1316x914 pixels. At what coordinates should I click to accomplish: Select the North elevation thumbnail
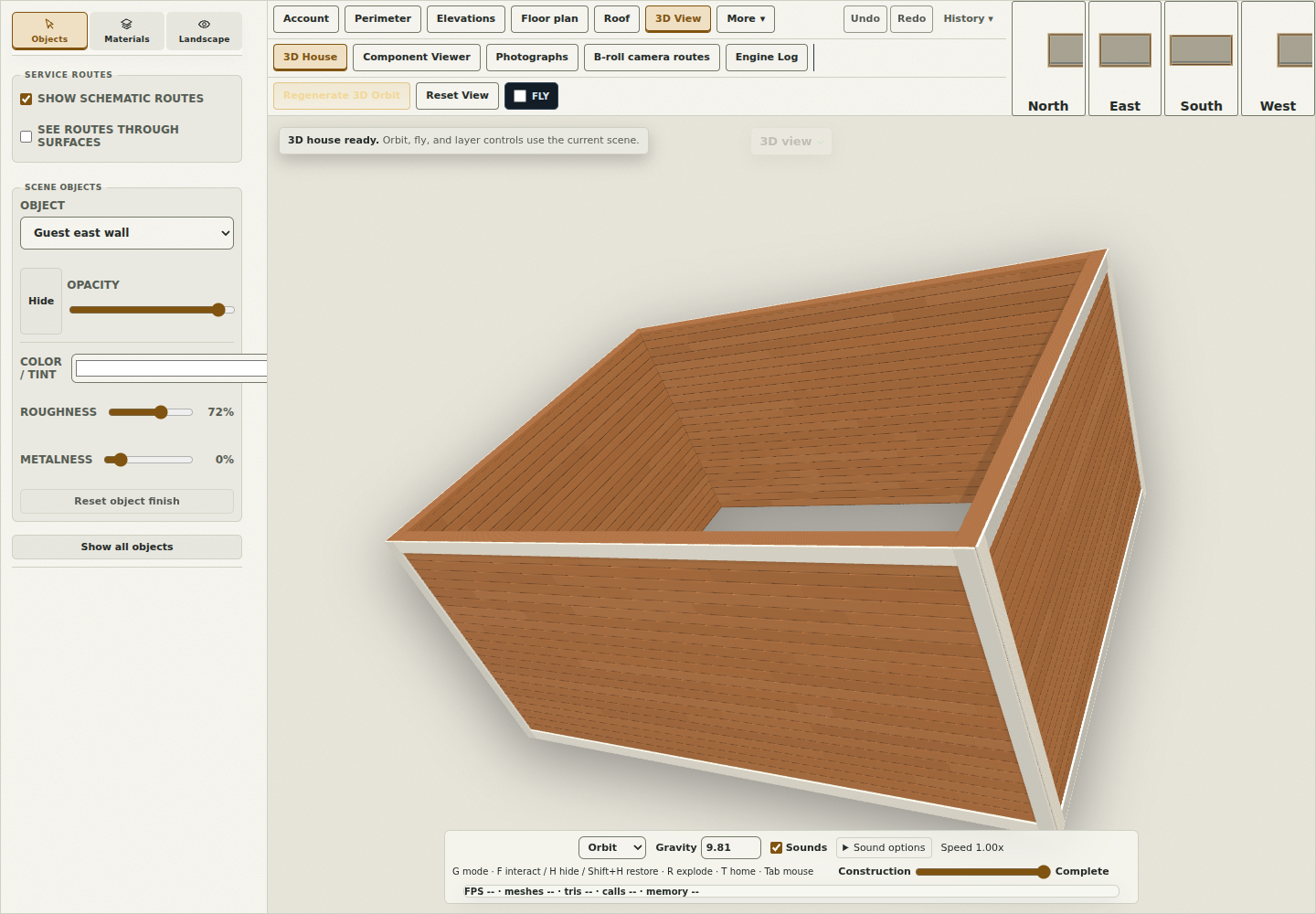(1048, 58)
